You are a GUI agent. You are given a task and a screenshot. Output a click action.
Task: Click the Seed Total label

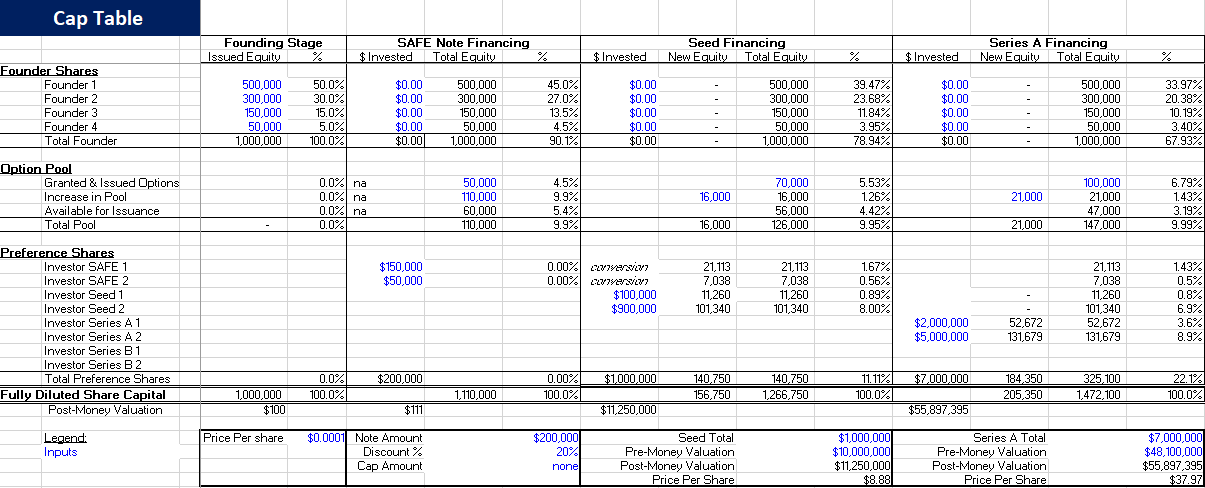click(x=706, y=438)
